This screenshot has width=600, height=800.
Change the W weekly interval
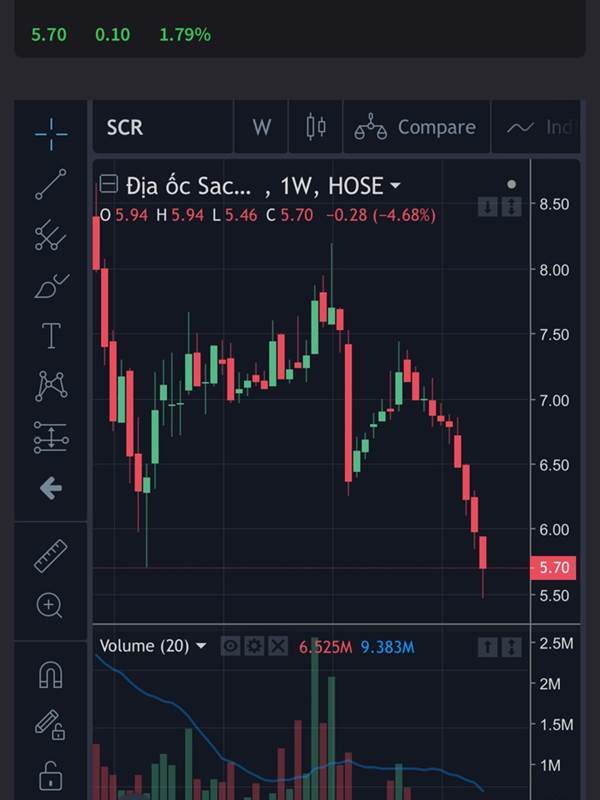tap(261, 127)
